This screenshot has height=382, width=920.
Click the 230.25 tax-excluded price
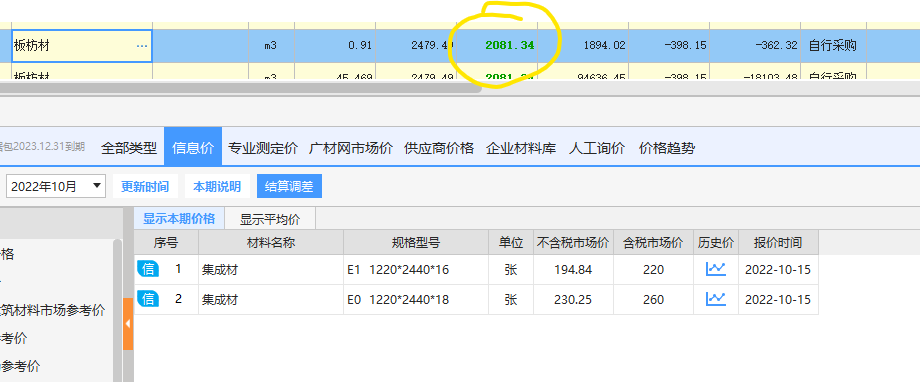point(573,299)
